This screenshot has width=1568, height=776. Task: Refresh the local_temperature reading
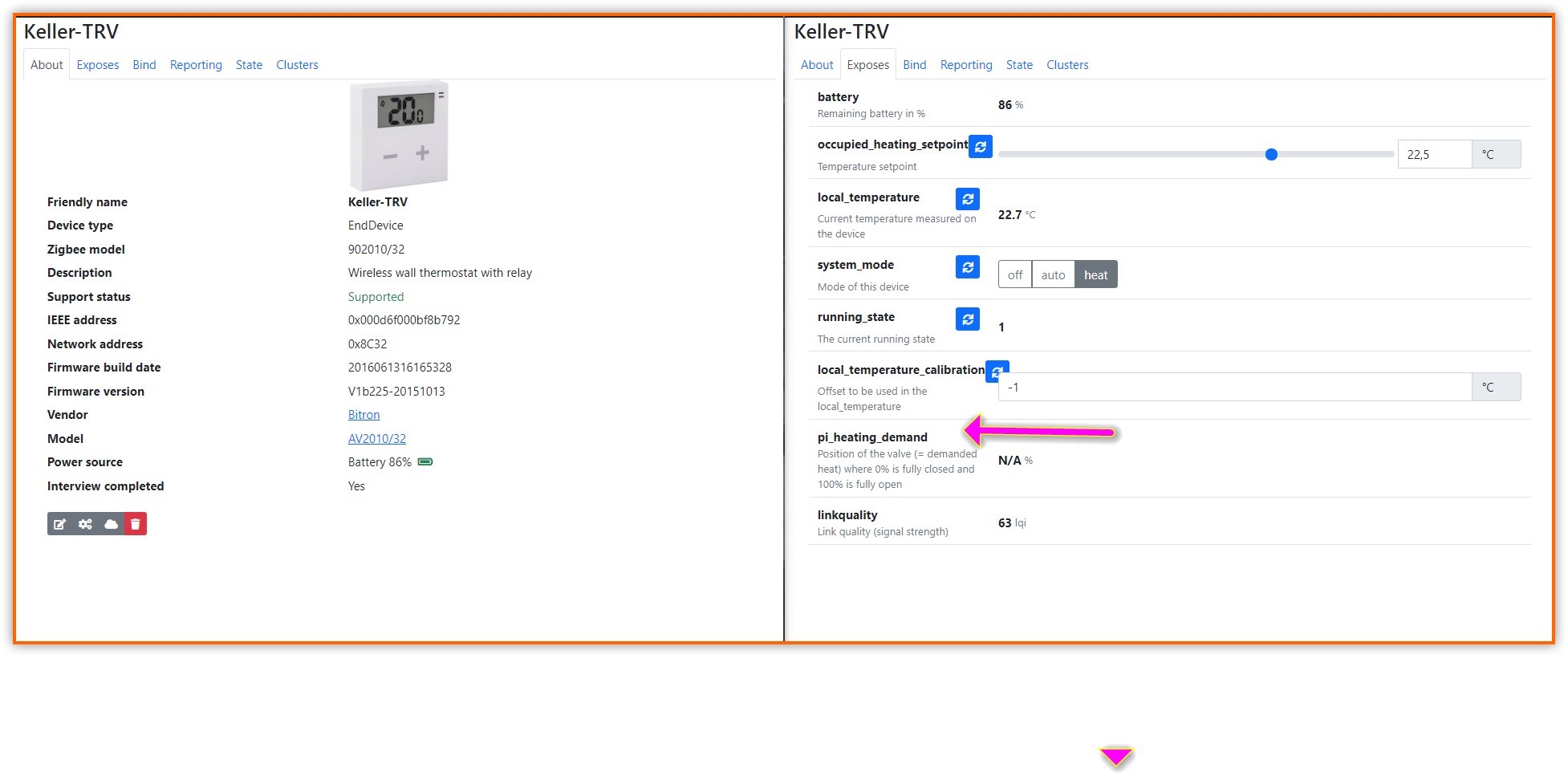[x=968, y=198]
